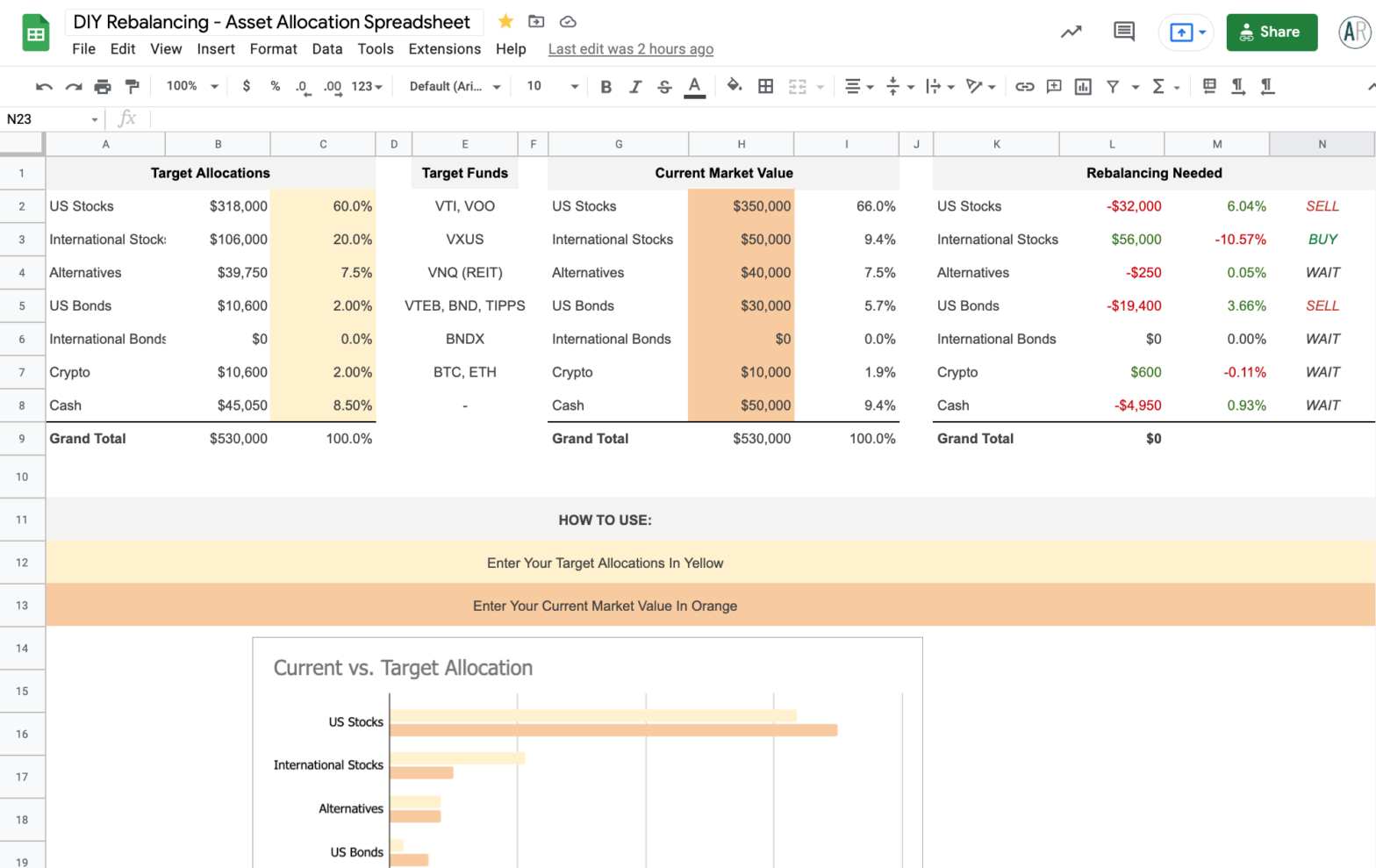Insert a link from the toolbar
1376x868 pixels.
[x=1024, y=86]
